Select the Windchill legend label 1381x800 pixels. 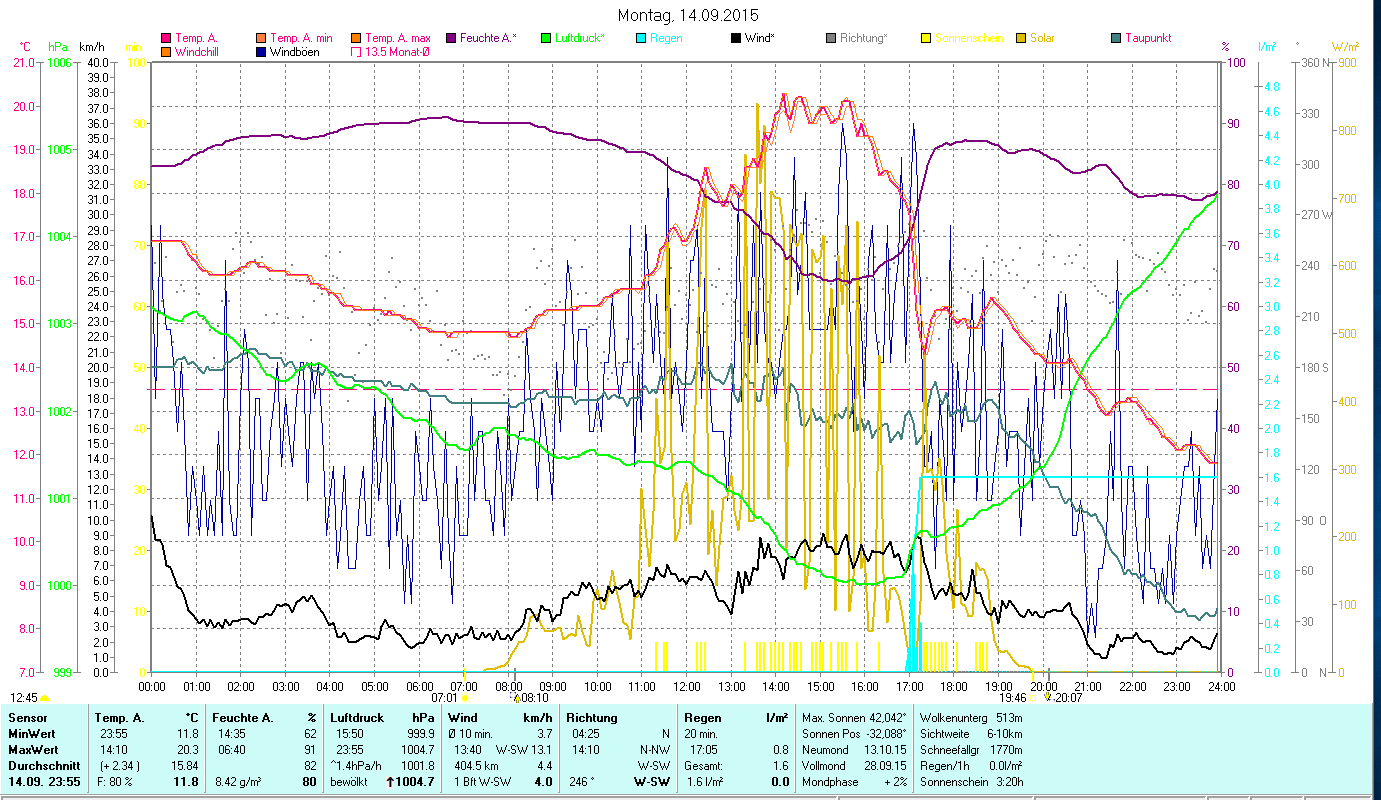pos(196,52)
